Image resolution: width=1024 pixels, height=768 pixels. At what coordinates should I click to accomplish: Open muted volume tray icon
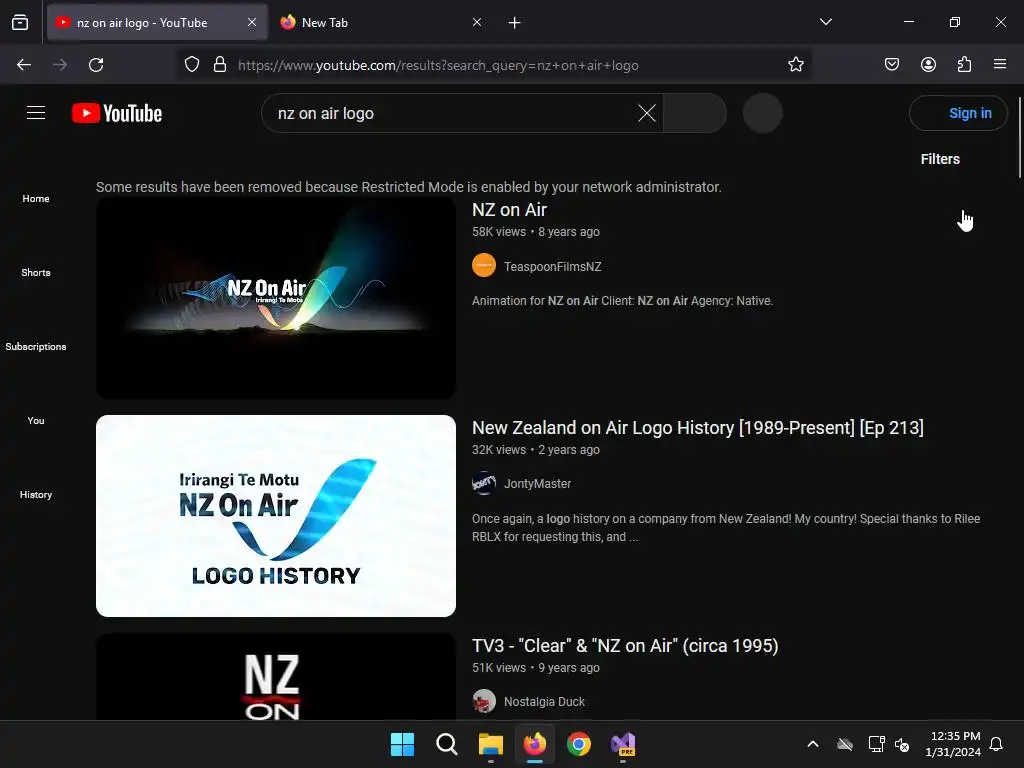point(902,744)
